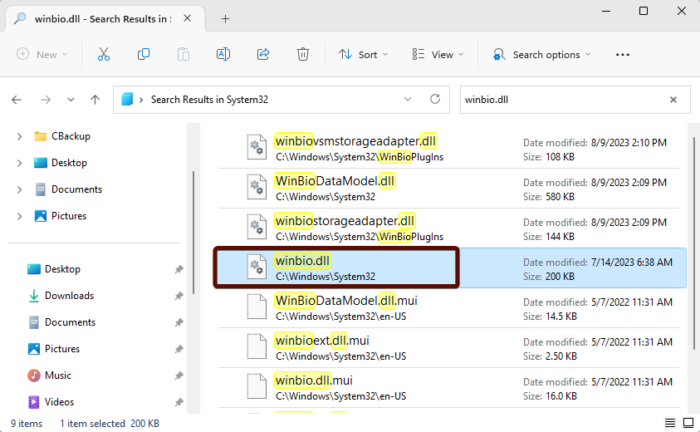This screenshot has width=700, height=432.
Task: Delete using the trash icon
Action: tap(304, 55)
